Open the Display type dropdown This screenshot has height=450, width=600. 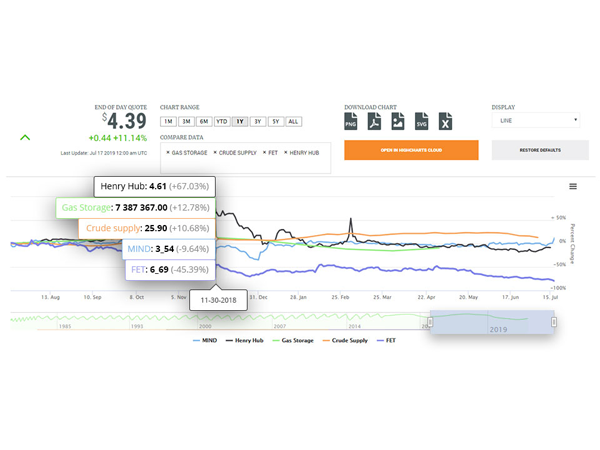536,120
